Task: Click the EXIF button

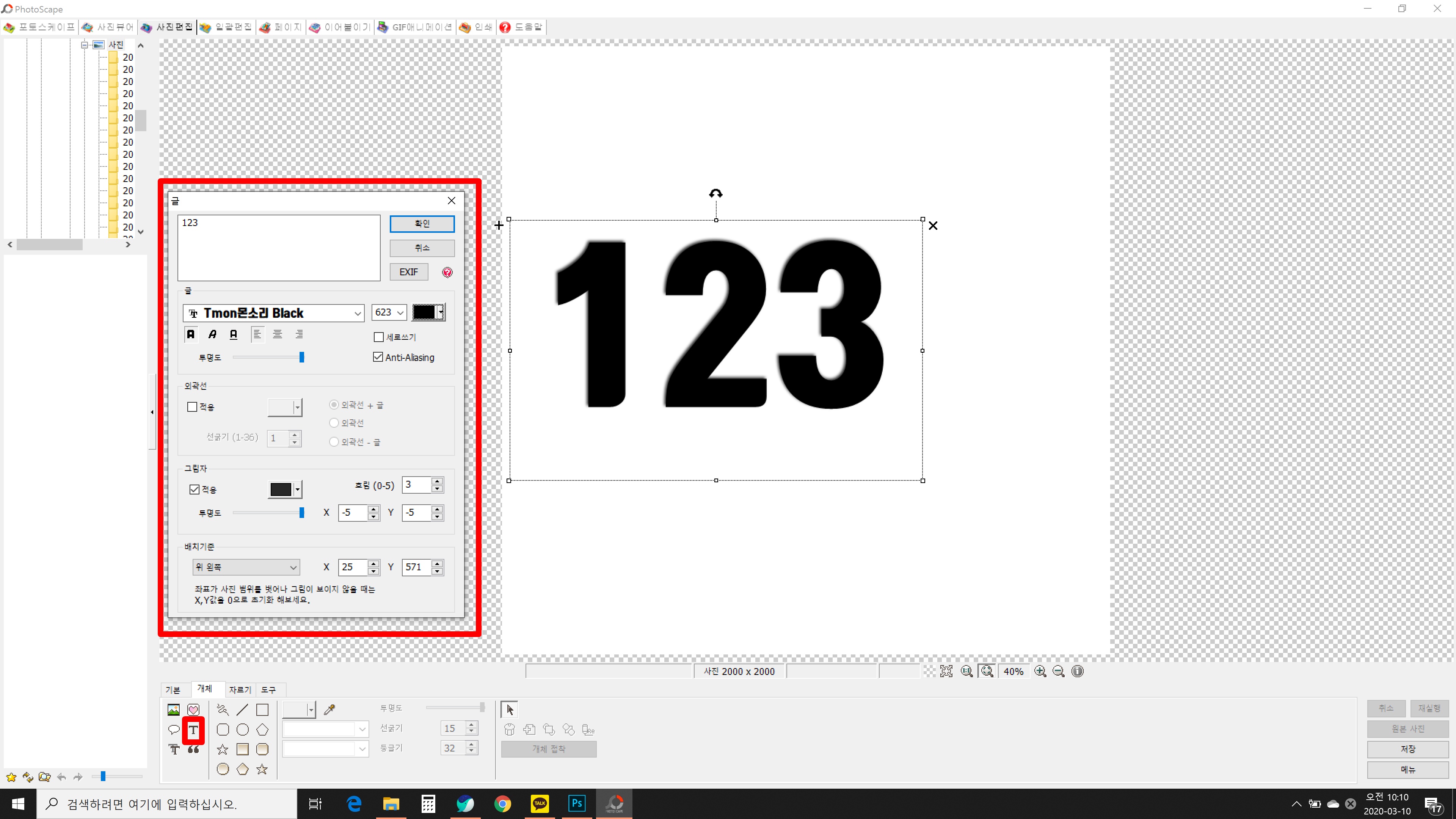Action: [x=408, y=272]
